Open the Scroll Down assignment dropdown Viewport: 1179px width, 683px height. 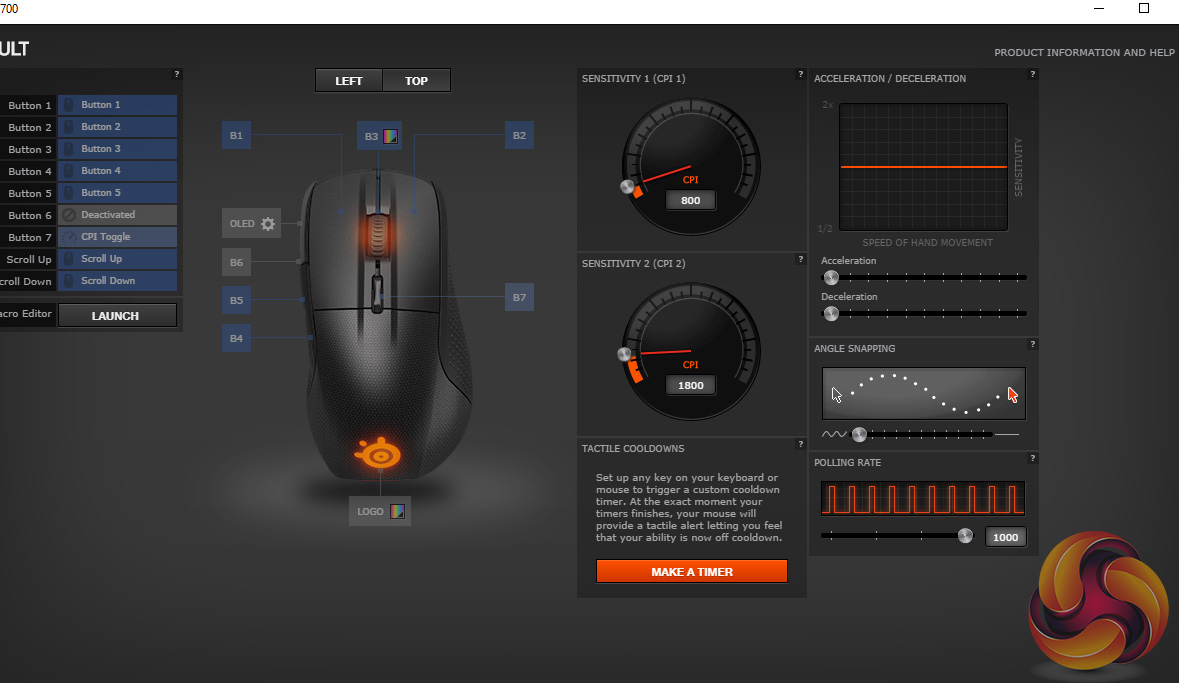[x=117, y=281]
